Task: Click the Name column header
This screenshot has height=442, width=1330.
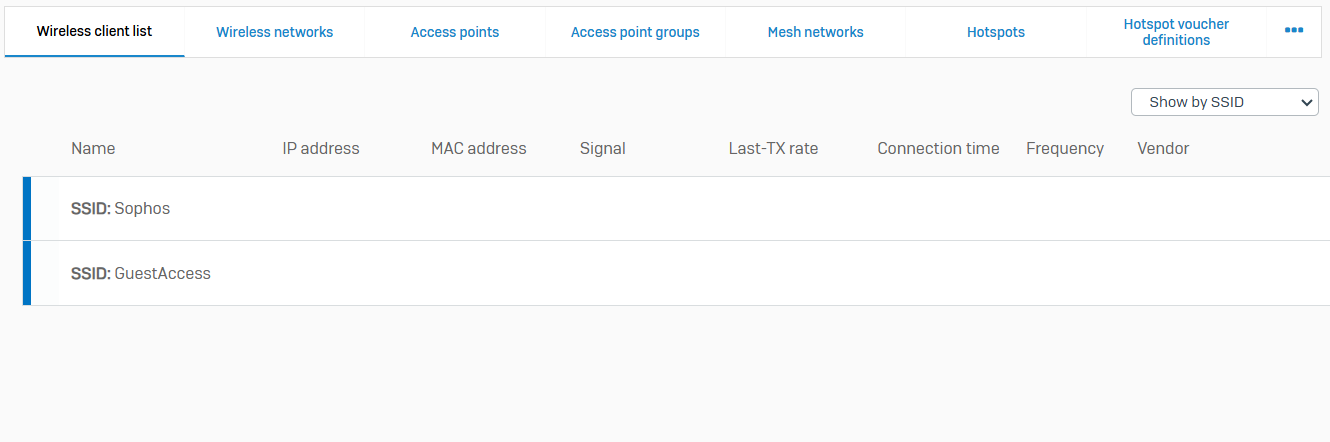Action: pyautogui.click(x=93, y=148)
